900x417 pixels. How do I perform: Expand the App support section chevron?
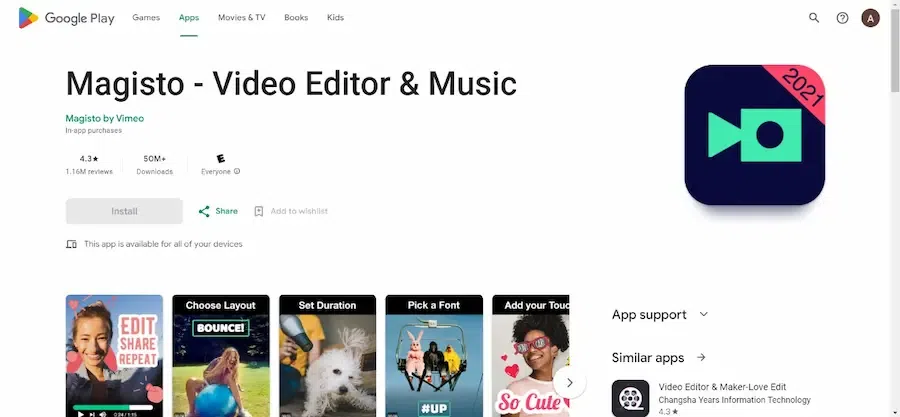tap(704, 314)
